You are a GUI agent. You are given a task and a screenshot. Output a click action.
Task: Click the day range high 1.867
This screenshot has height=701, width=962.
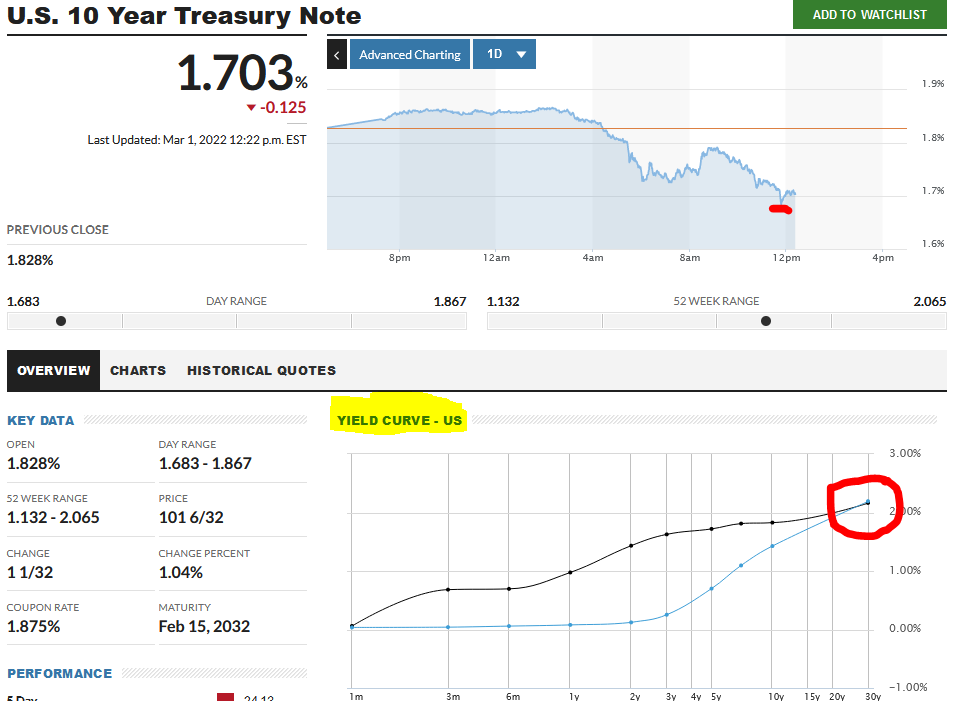[450, 302]
